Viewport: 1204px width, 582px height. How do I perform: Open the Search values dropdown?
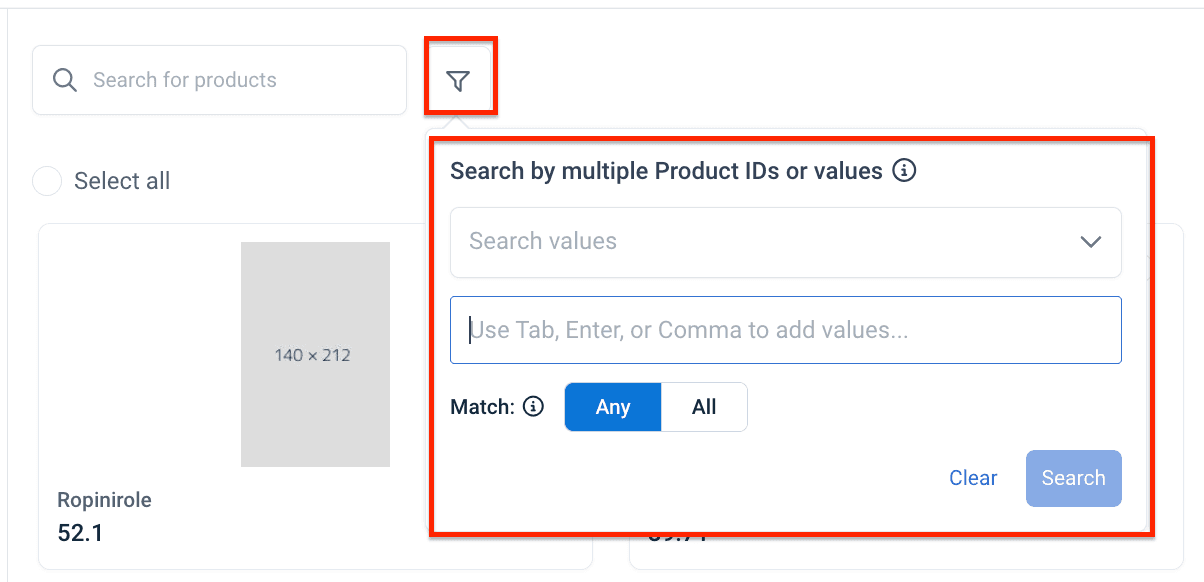[760, 242]
